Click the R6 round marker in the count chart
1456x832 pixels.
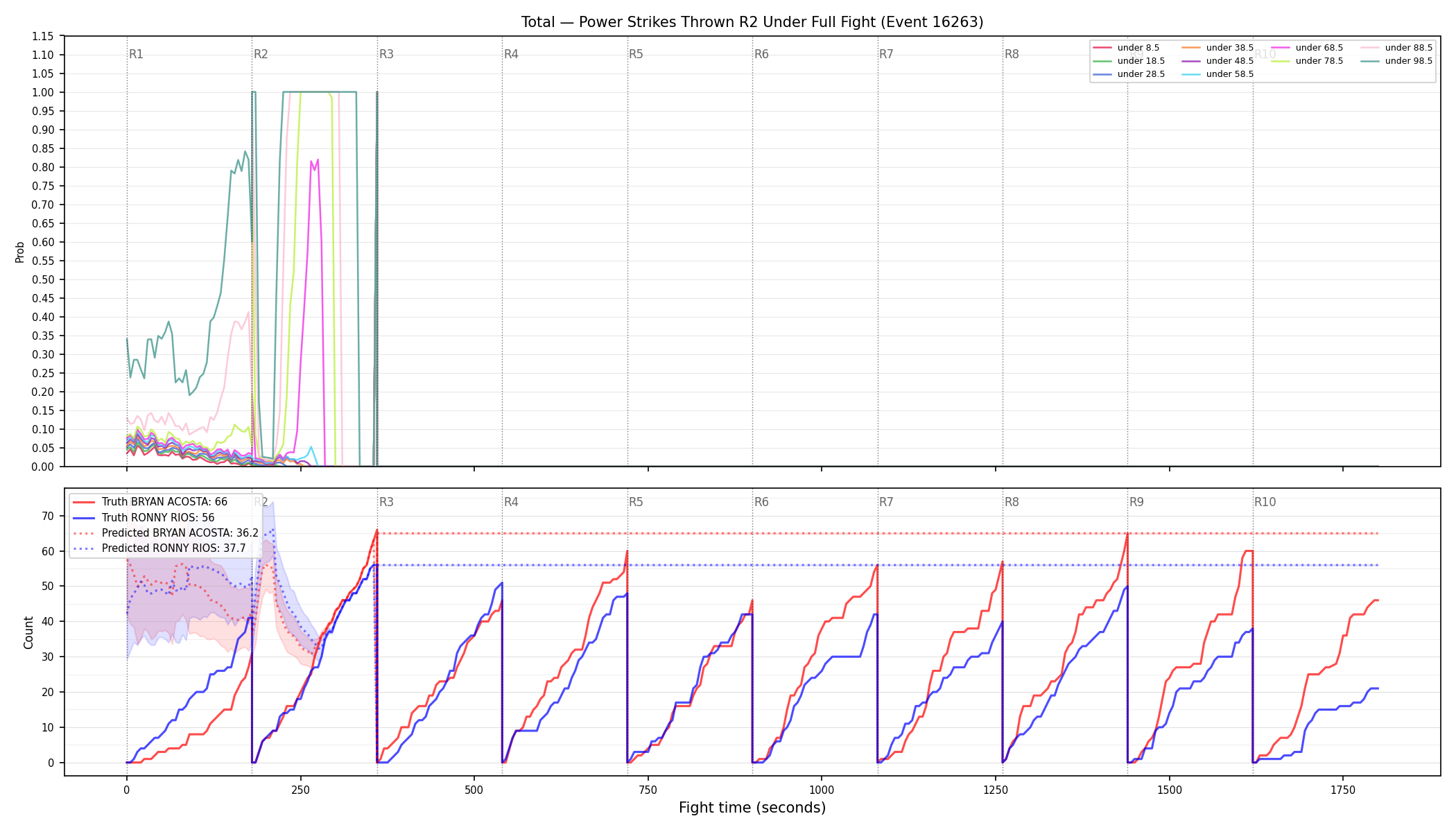761,502
